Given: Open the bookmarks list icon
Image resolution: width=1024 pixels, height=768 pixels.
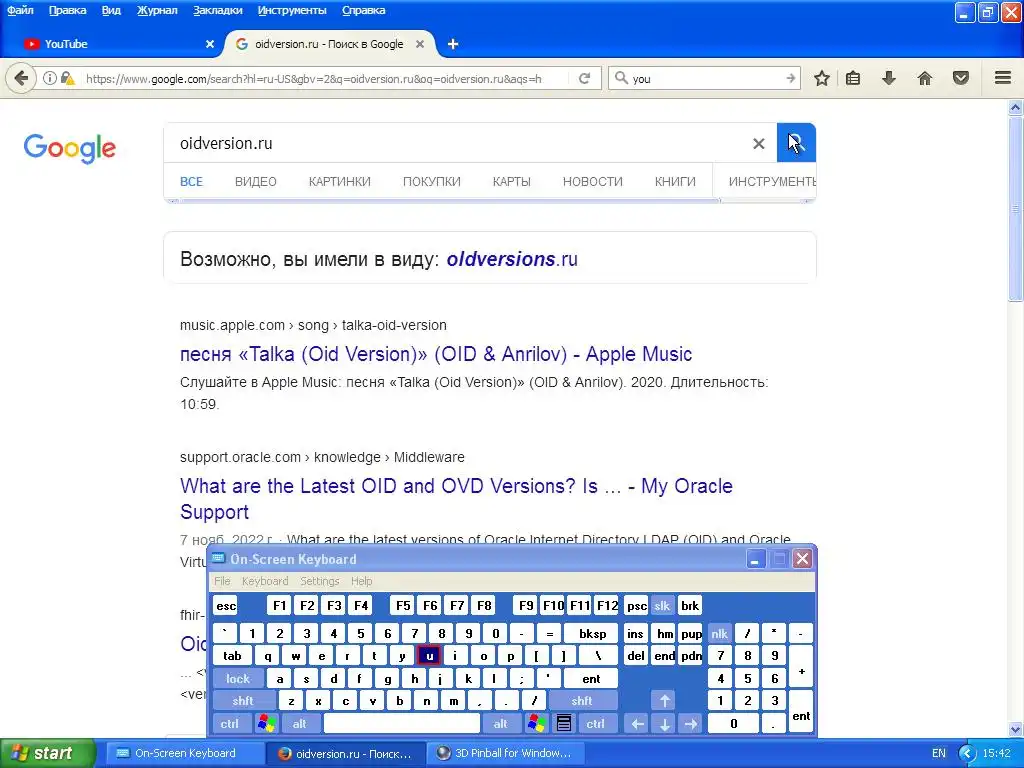Looking at the screenshot, I should point(853,78).
